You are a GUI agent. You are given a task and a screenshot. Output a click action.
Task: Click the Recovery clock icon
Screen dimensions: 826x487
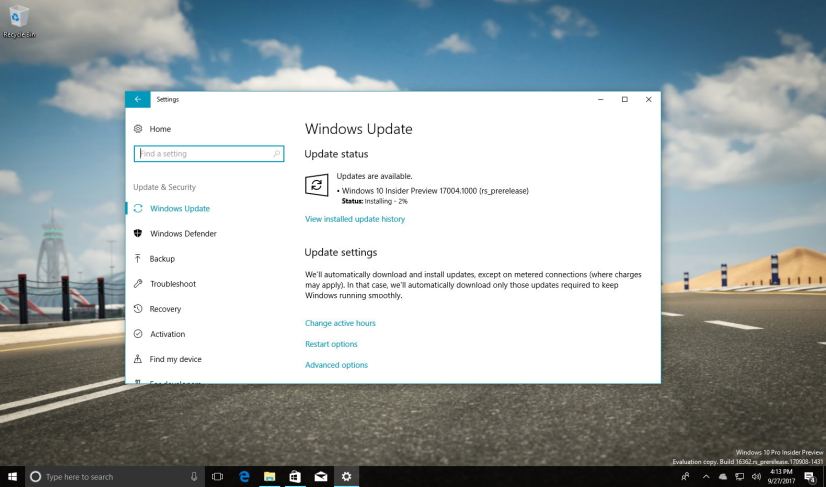[x=138, y=309]
